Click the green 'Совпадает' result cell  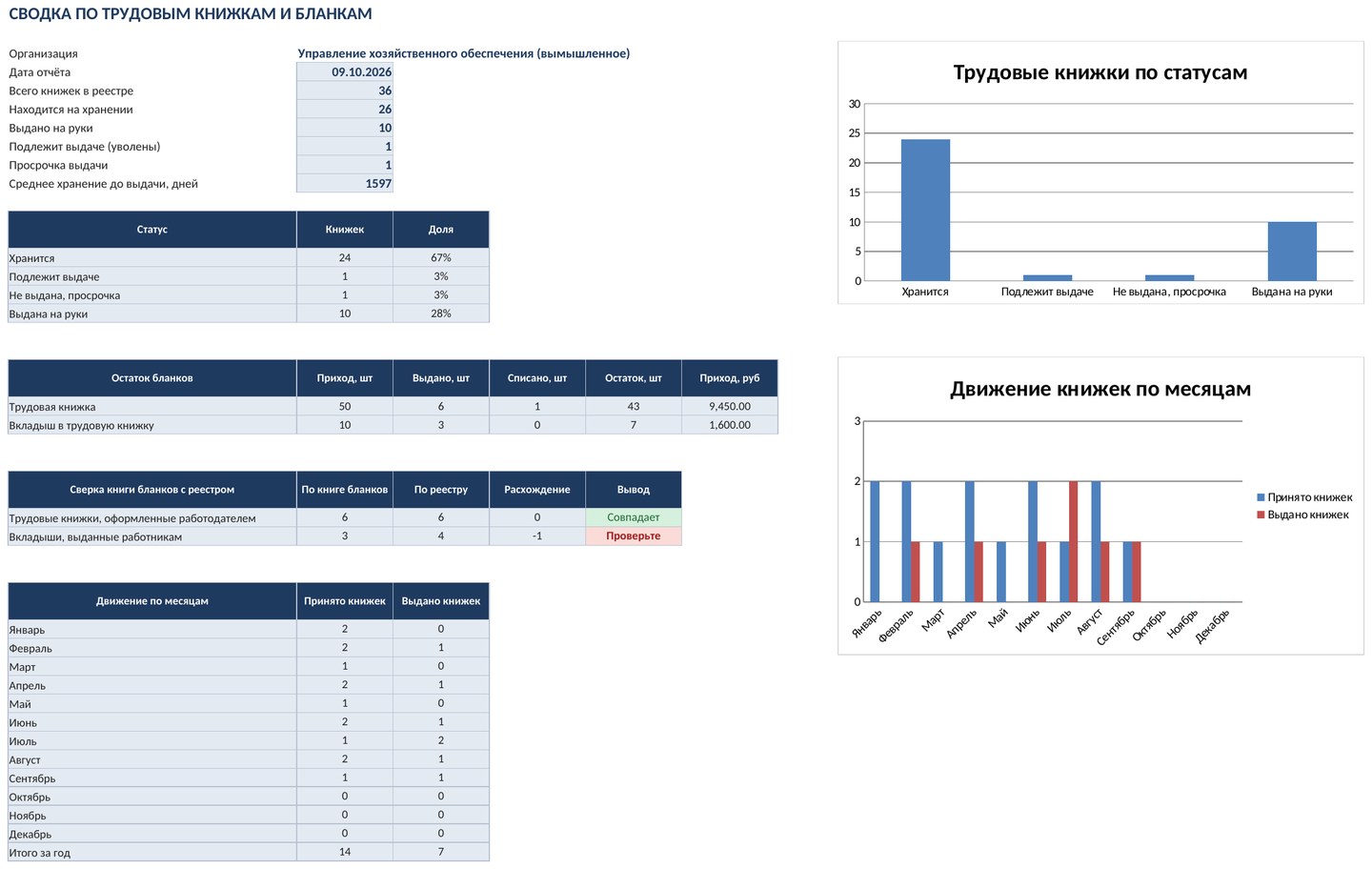point(634,518)
